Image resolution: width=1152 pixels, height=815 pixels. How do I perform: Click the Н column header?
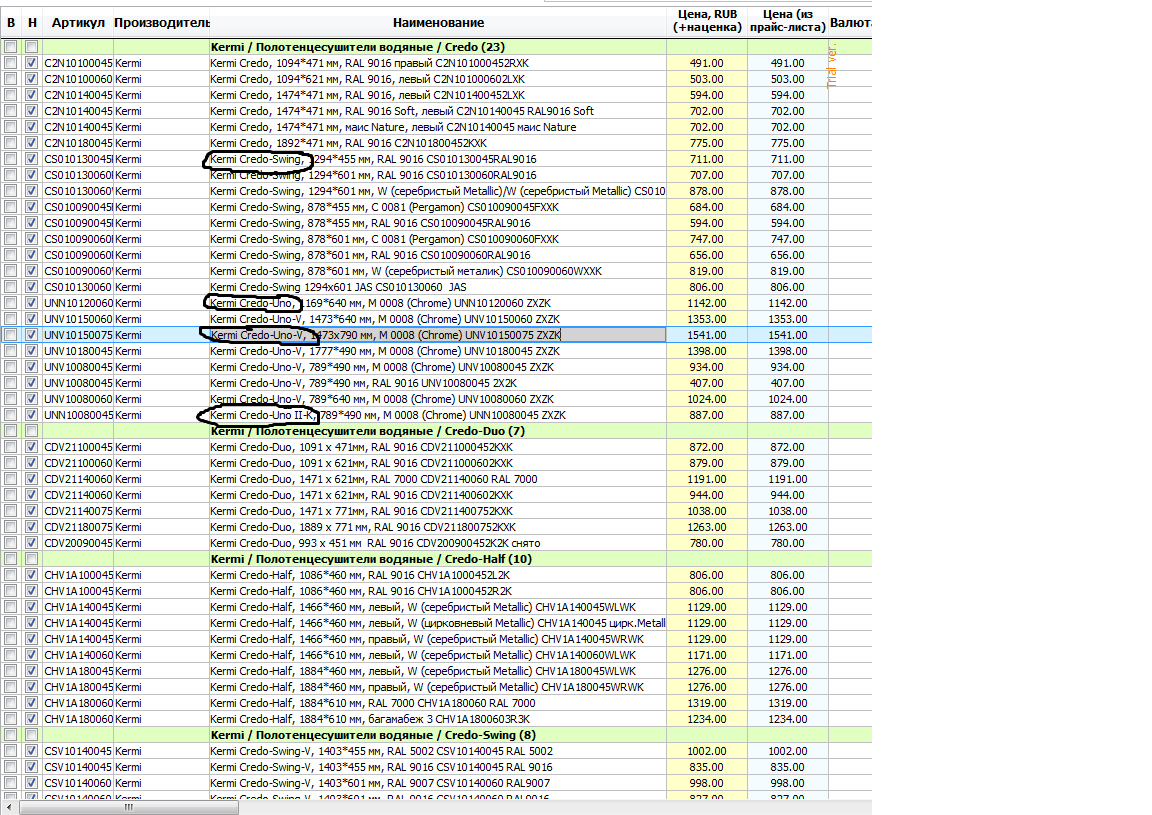(32, 23)
